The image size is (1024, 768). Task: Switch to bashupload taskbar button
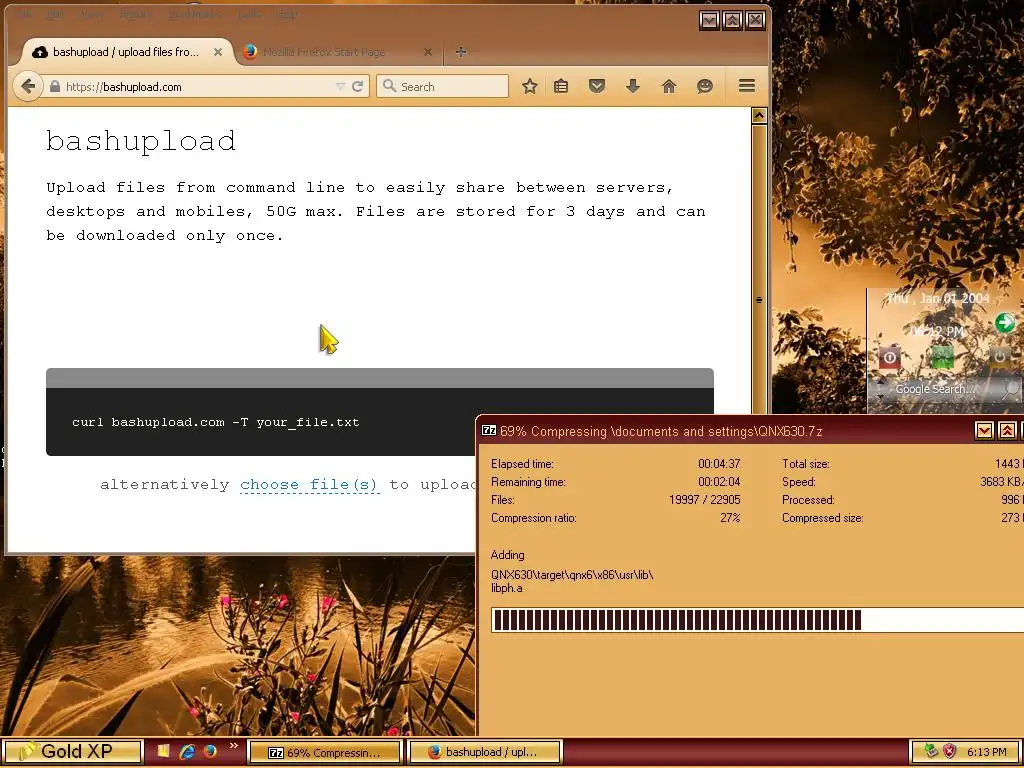coord(485,752)
